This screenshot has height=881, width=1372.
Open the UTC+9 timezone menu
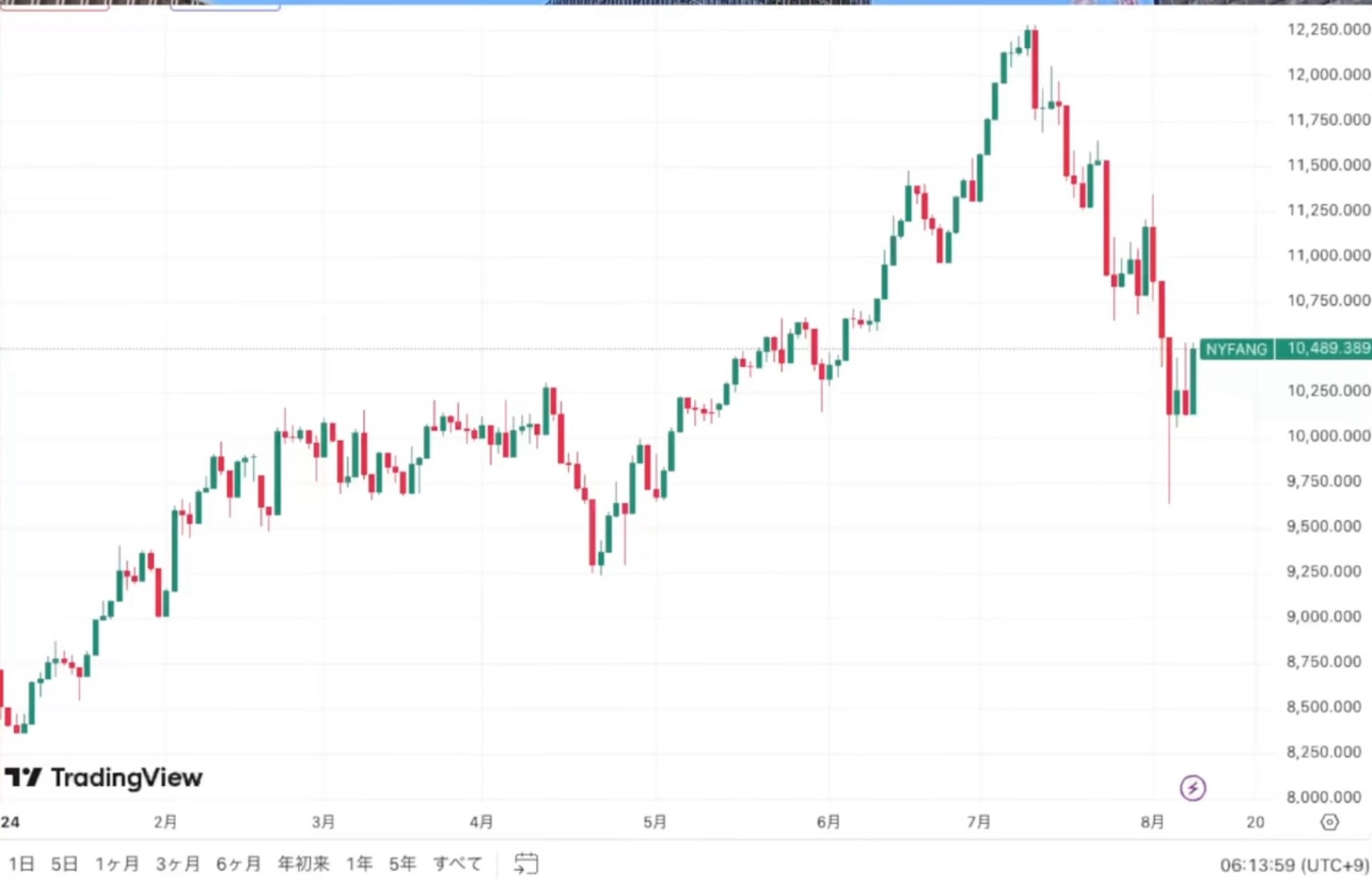click(x=1294, y=865)
